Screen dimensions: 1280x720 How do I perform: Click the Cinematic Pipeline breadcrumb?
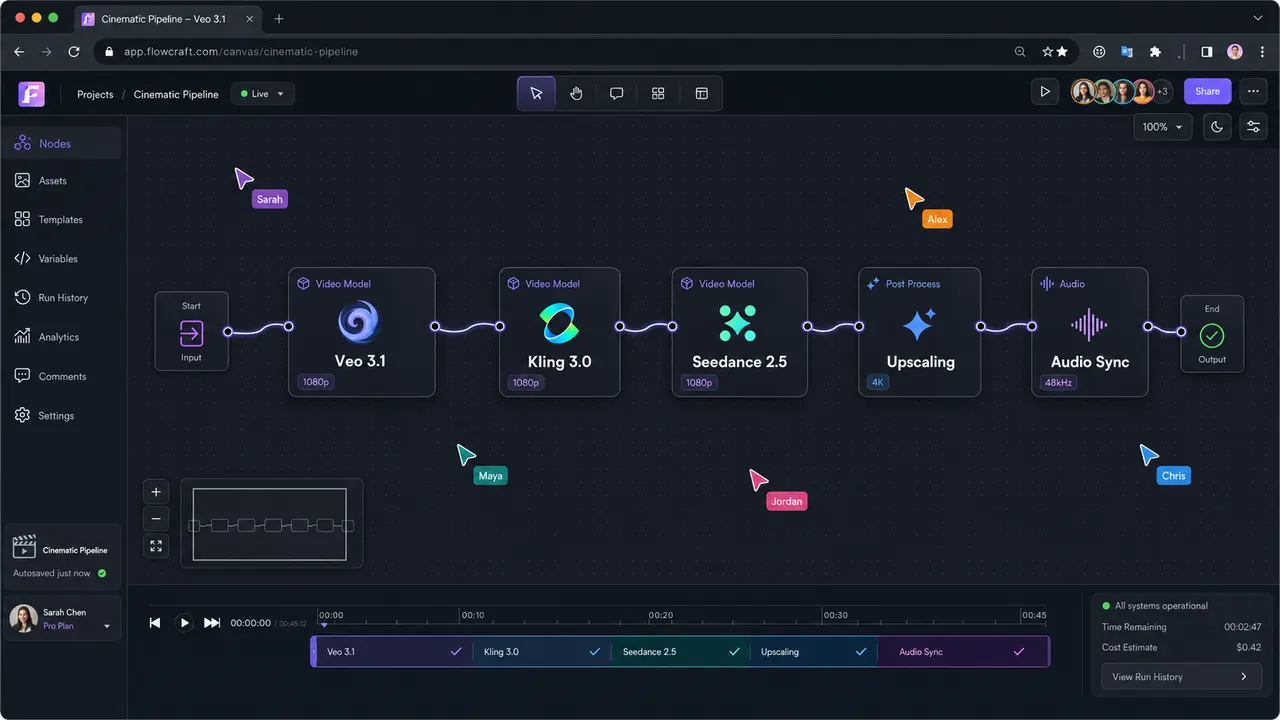176,94
